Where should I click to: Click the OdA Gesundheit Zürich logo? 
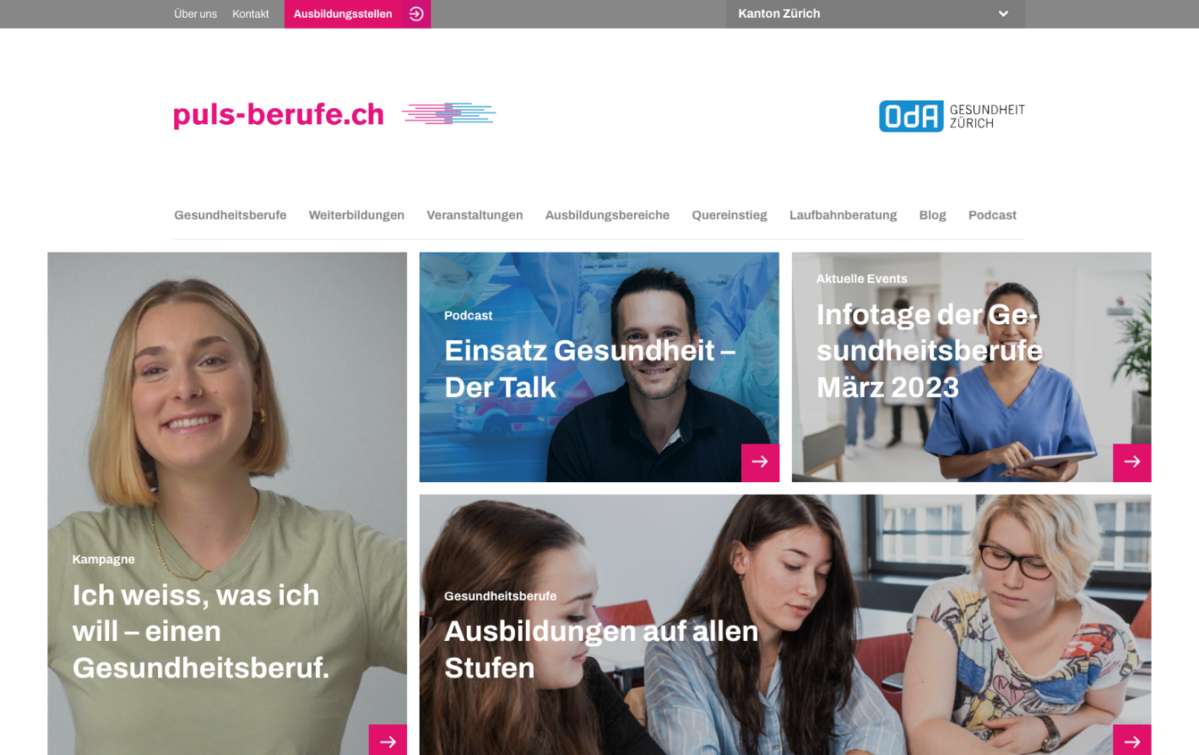(951, 116)
